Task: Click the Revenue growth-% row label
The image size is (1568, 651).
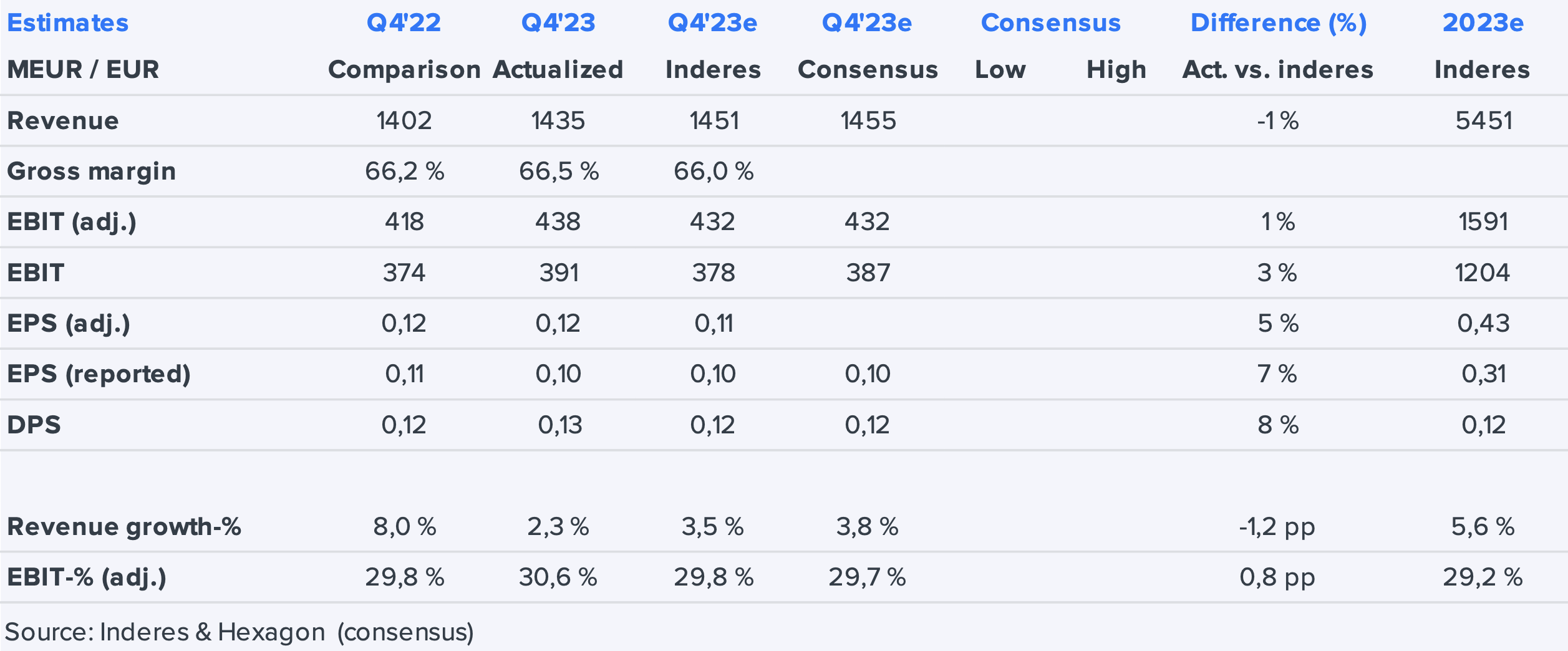Action: 124,526
